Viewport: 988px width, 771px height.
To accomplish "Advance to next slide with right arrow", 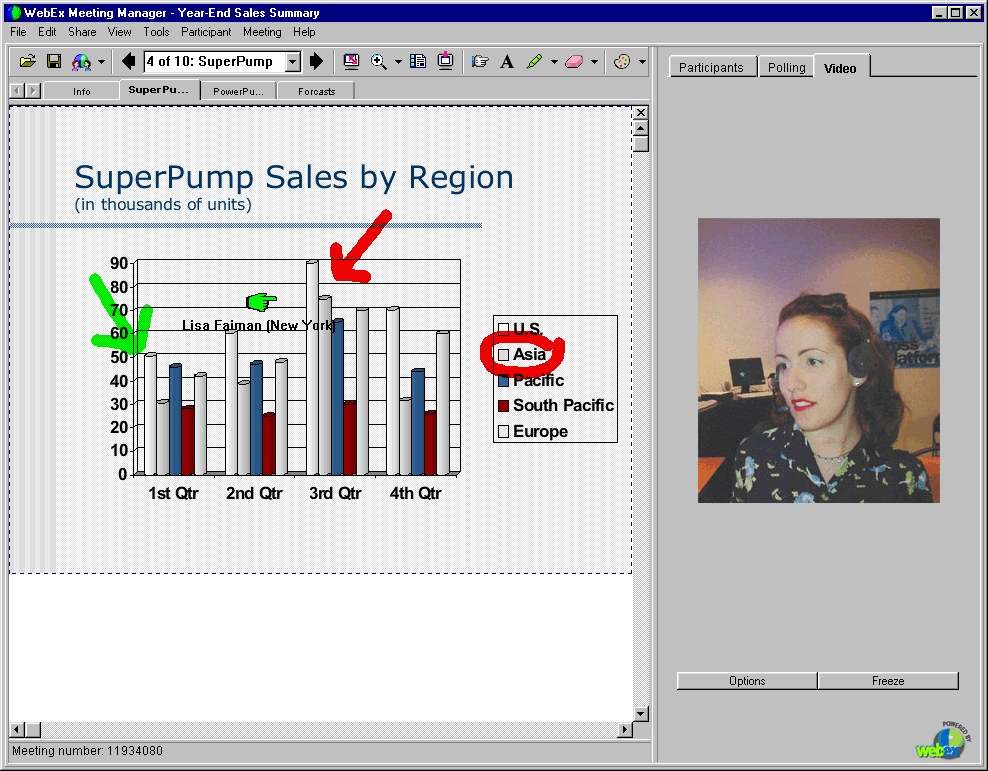I will (x=316, y=61).
